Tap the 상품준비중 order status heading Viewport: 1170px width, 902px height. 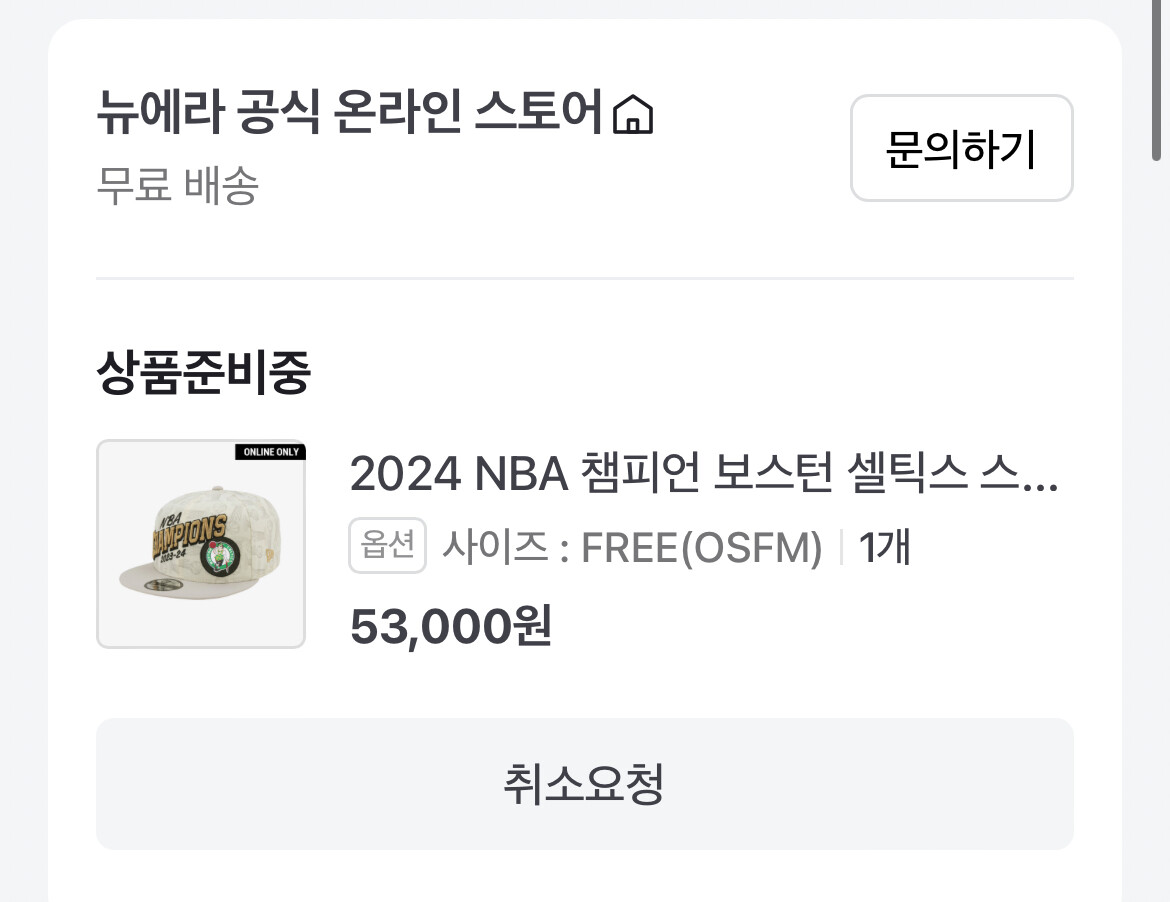click(x=203, y=373)
